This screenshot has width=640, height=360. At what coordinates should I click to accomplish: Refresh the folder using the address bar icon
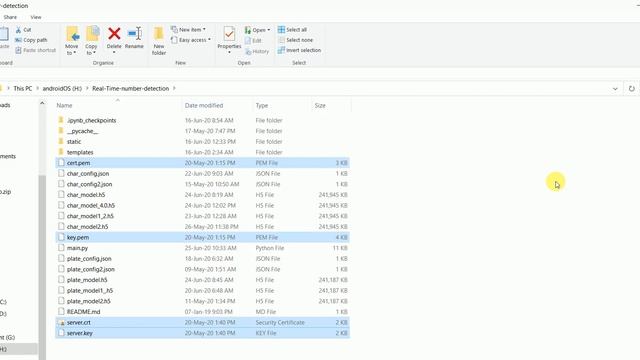pyautogui.click(x=631, y=89)
